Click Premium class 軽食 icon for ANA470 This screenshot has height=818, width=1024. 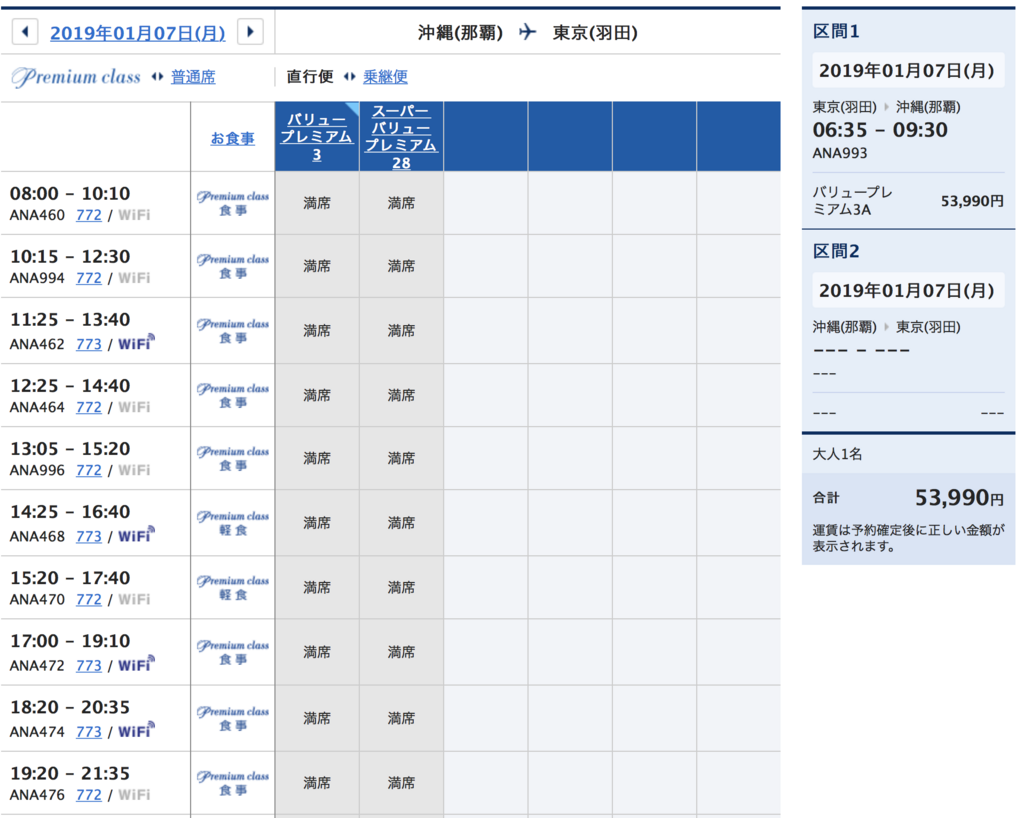(232, 588)
